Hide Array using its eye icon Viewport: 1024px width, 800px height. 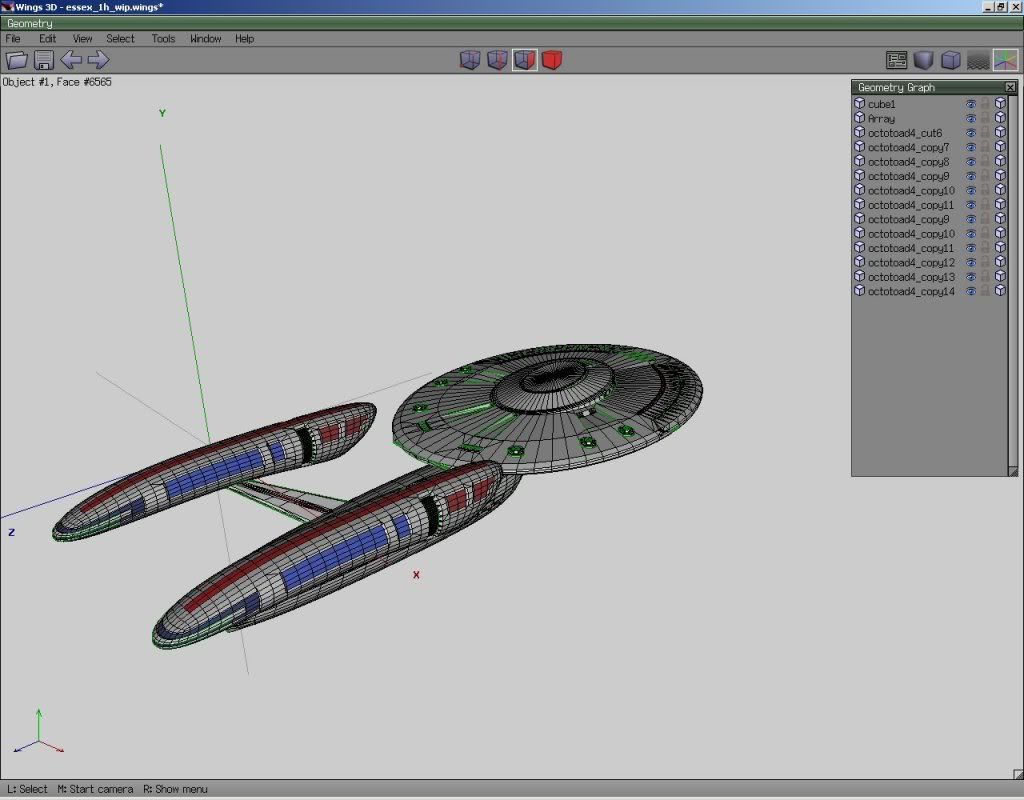(971, 118)
